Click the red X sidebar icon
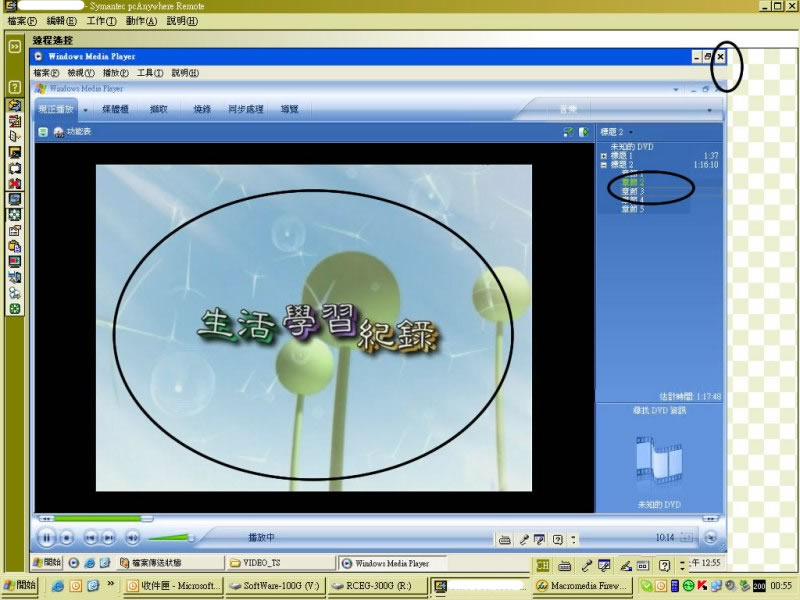This screenshot has height=600, width=800. pos(15,183)
